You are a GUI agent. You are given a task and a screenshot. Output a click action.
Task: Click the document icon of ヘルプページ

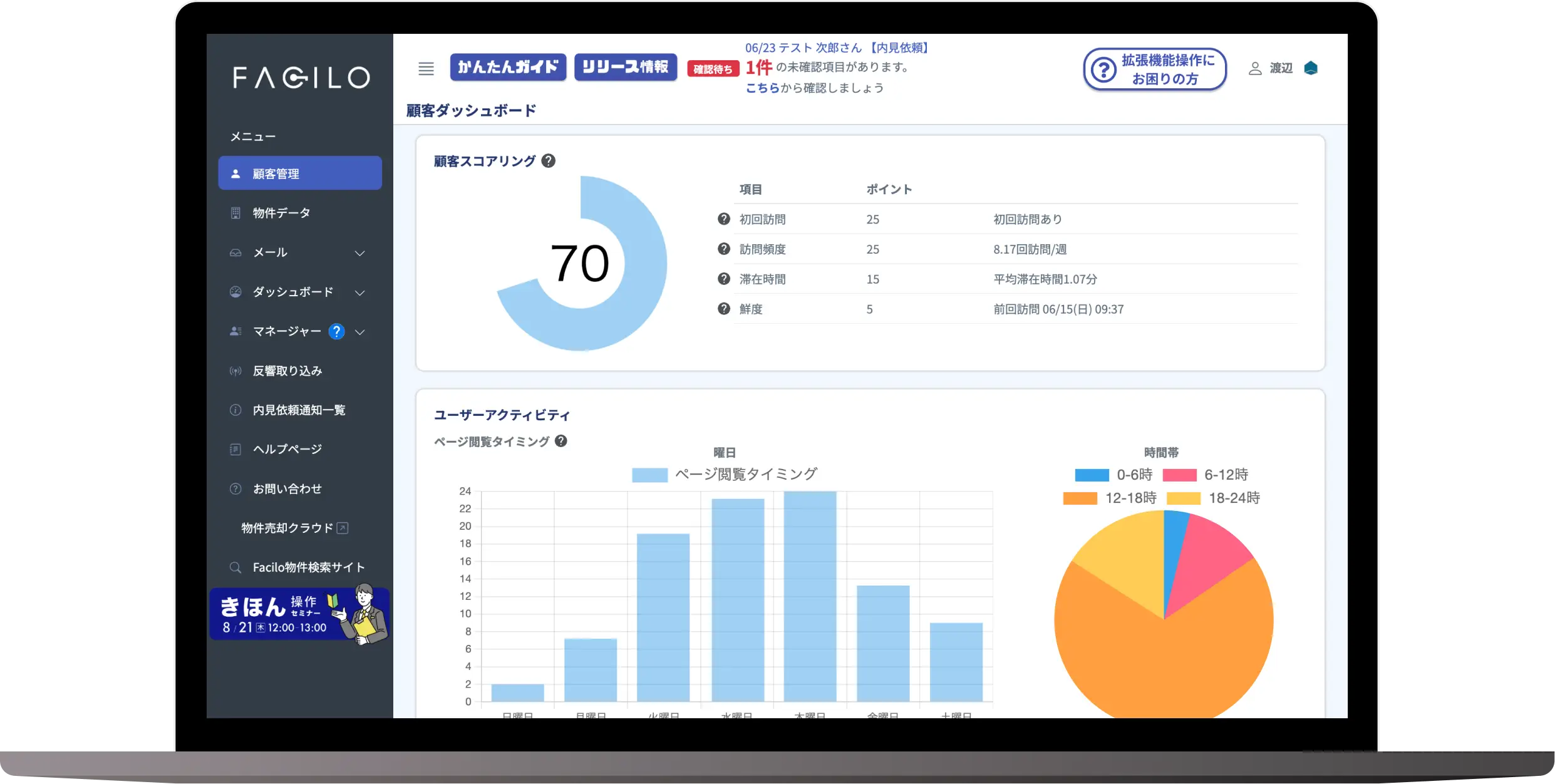click(x=235, y=449)
